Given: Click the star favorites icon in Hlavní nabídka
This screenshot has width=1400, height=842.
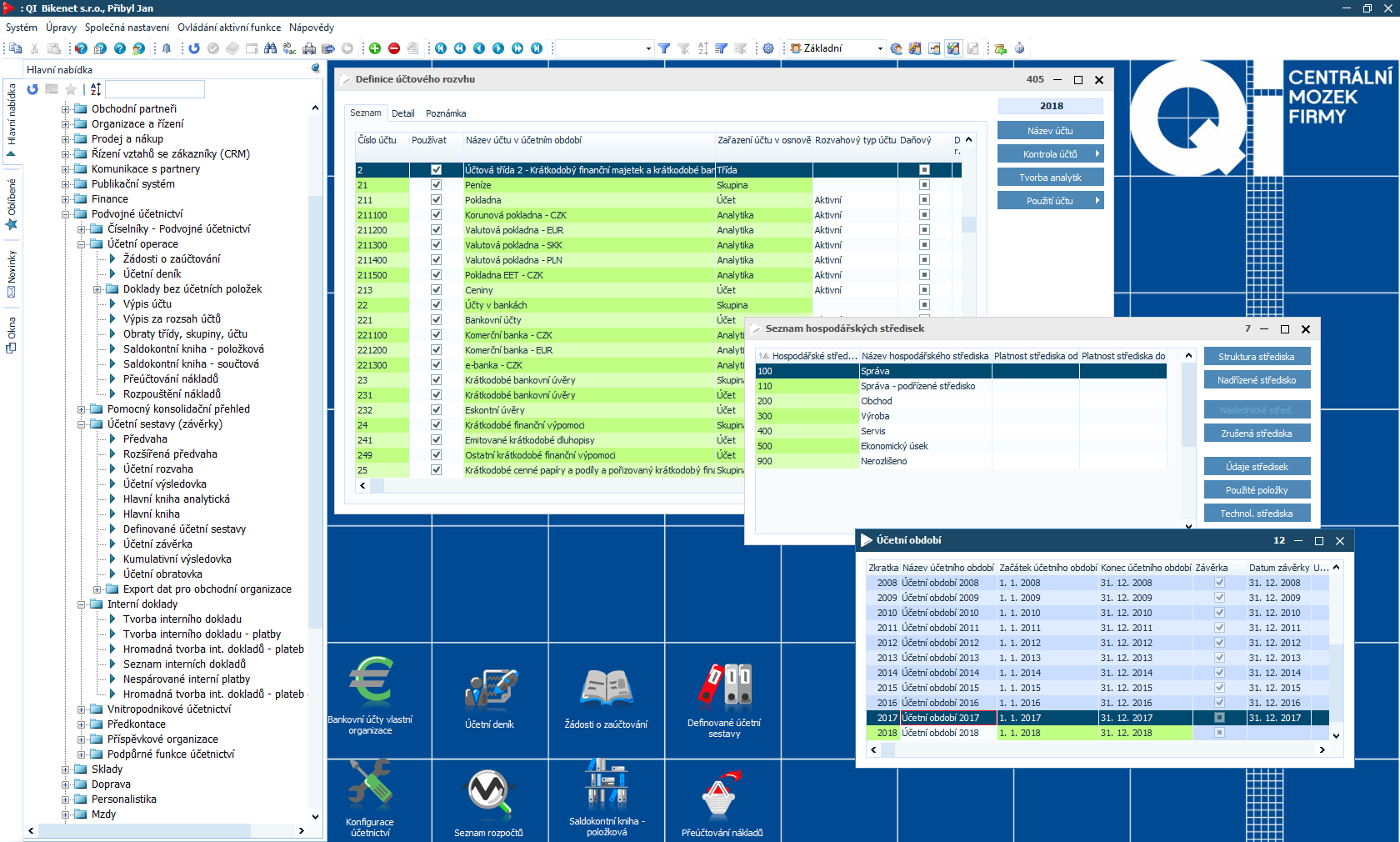Looking at the screenshot, I should coord(71,89).
